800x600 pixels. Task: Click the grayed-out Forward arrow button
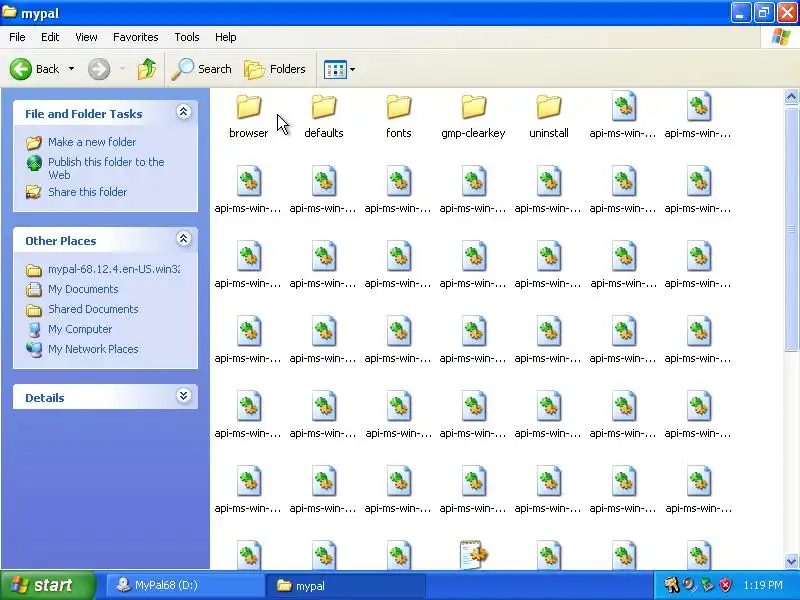point(99,69)
